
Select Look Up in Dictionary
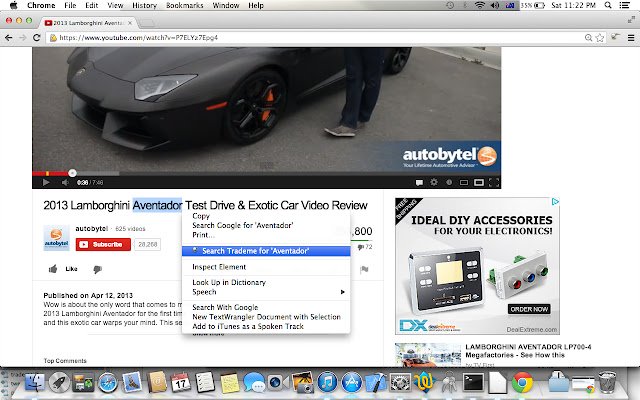pos(229,282)
